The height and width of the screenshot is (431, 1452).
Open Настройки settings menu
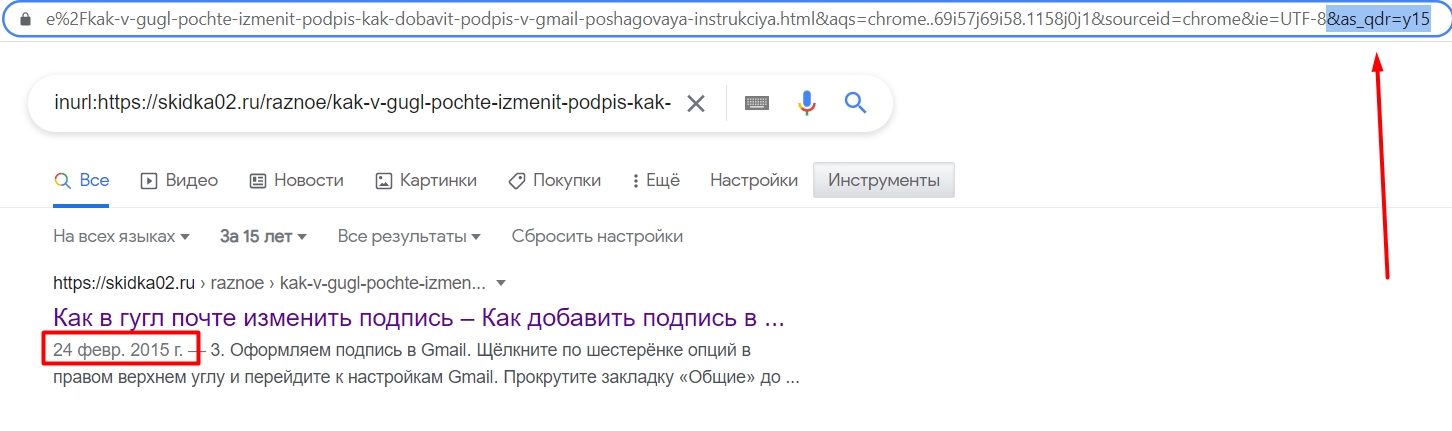pyautogui.click(x=753, y=181)
